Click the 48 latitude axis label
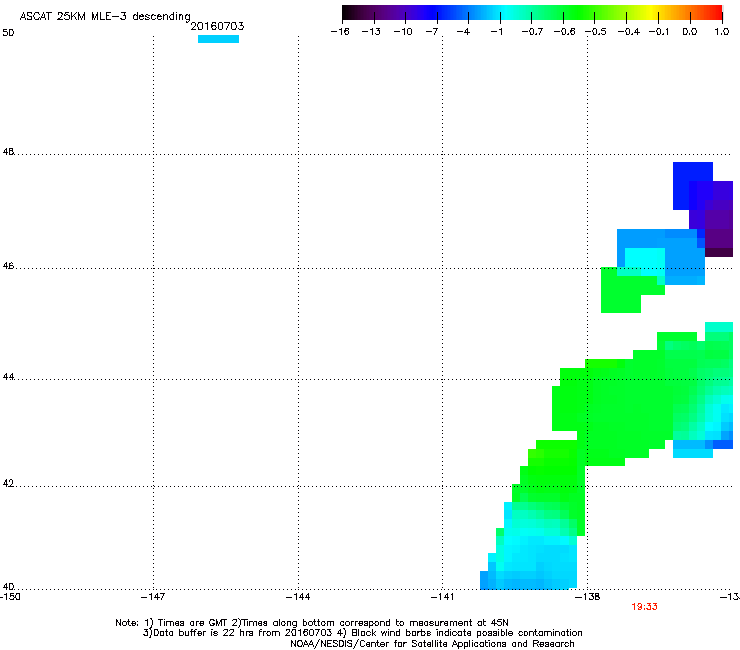Viewport: 740px width, 650px height. click(8, 152)
